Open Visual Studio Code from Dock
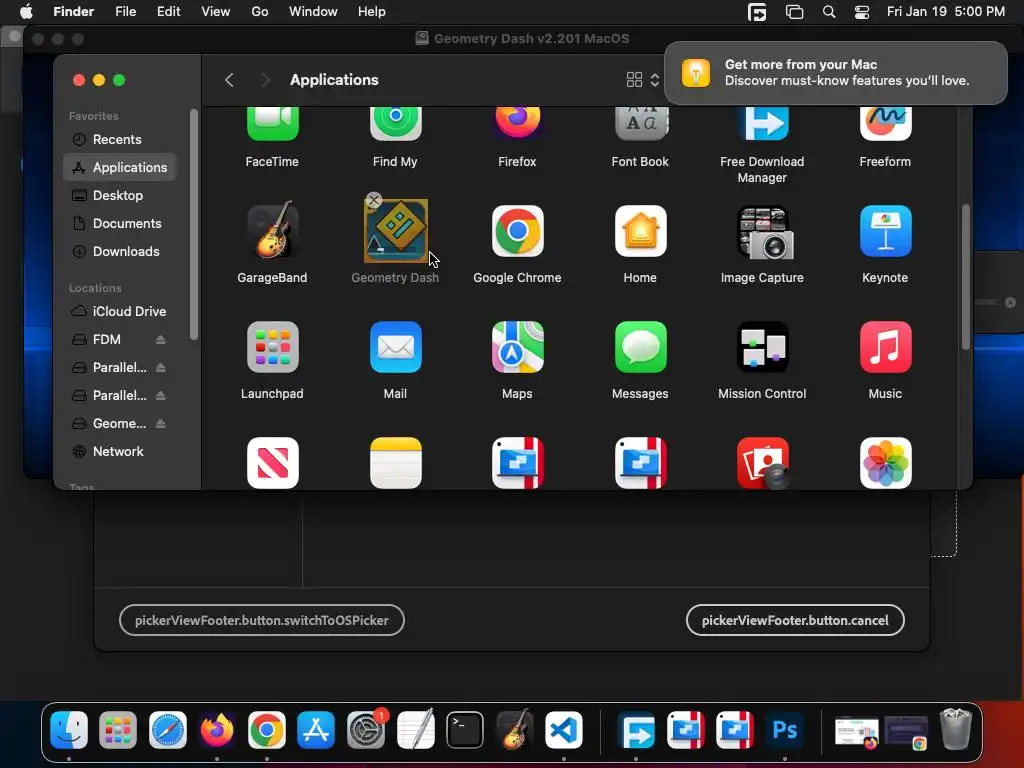Image resolution: width=1024 pixels, height=768 pixels. (564, 730)
